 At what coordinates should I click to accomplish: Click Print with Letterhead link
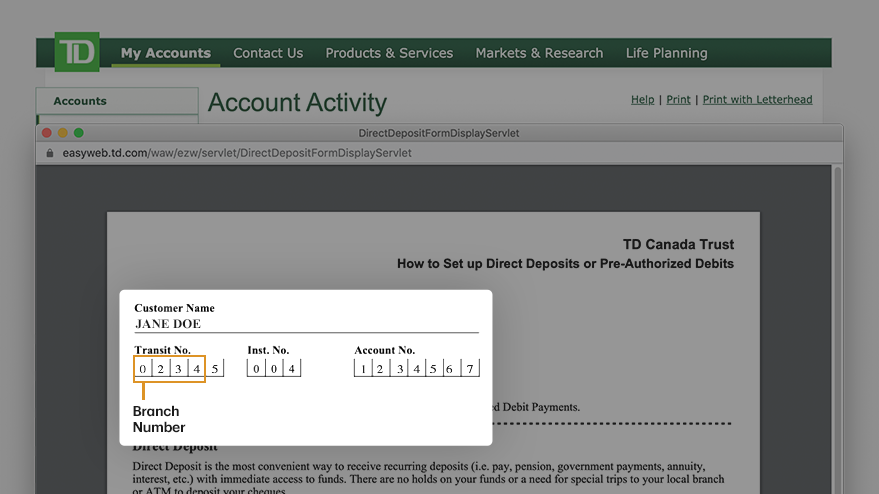[x=757, y=99]
